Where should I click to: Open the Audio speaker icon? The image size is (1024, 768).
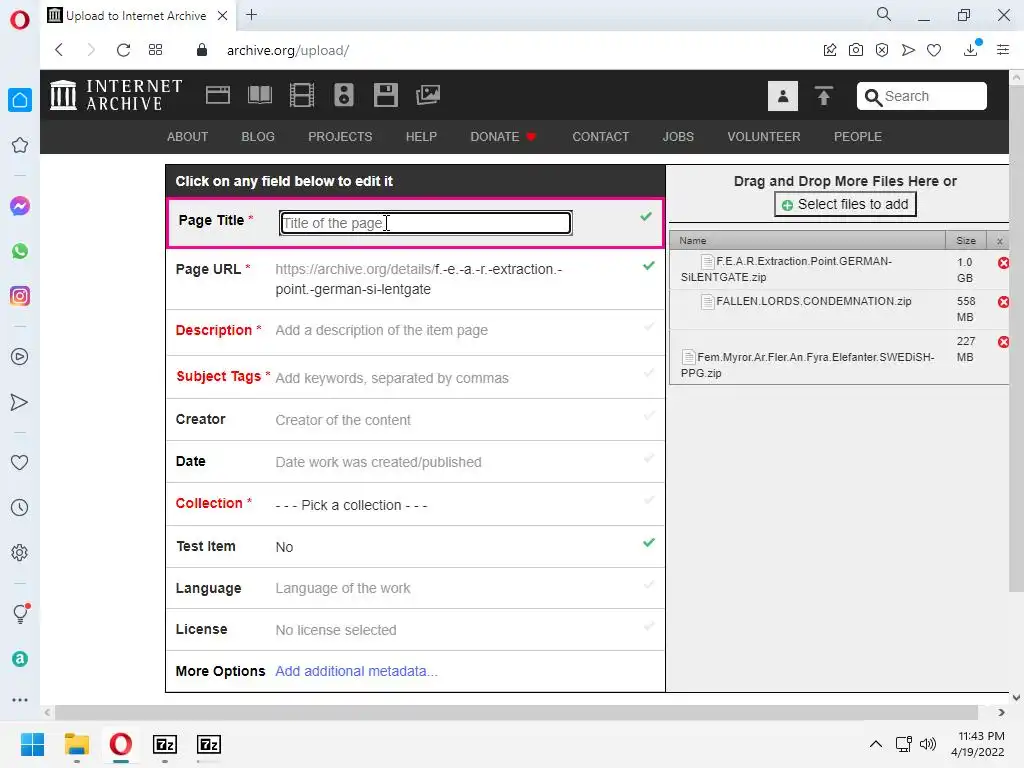coord(344,95)
